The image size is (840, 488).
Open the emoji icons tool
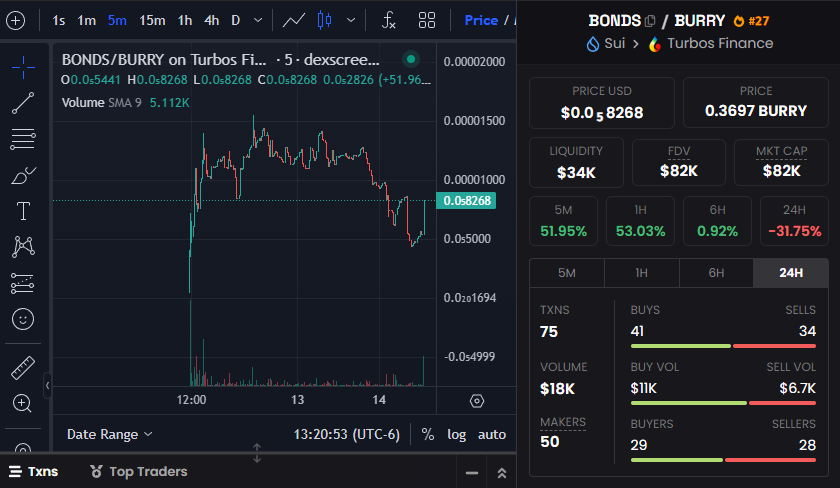pos(23,319)
